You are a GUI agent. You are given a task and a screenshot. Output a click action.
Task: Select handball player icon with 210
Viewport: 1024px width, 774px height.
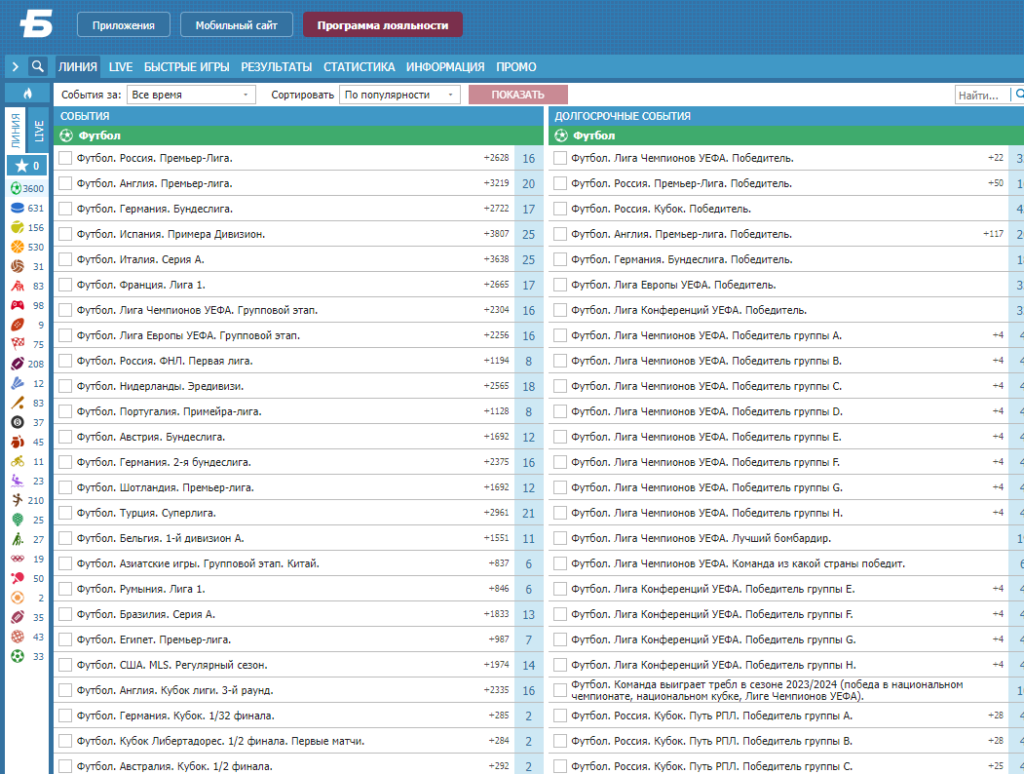17,500
